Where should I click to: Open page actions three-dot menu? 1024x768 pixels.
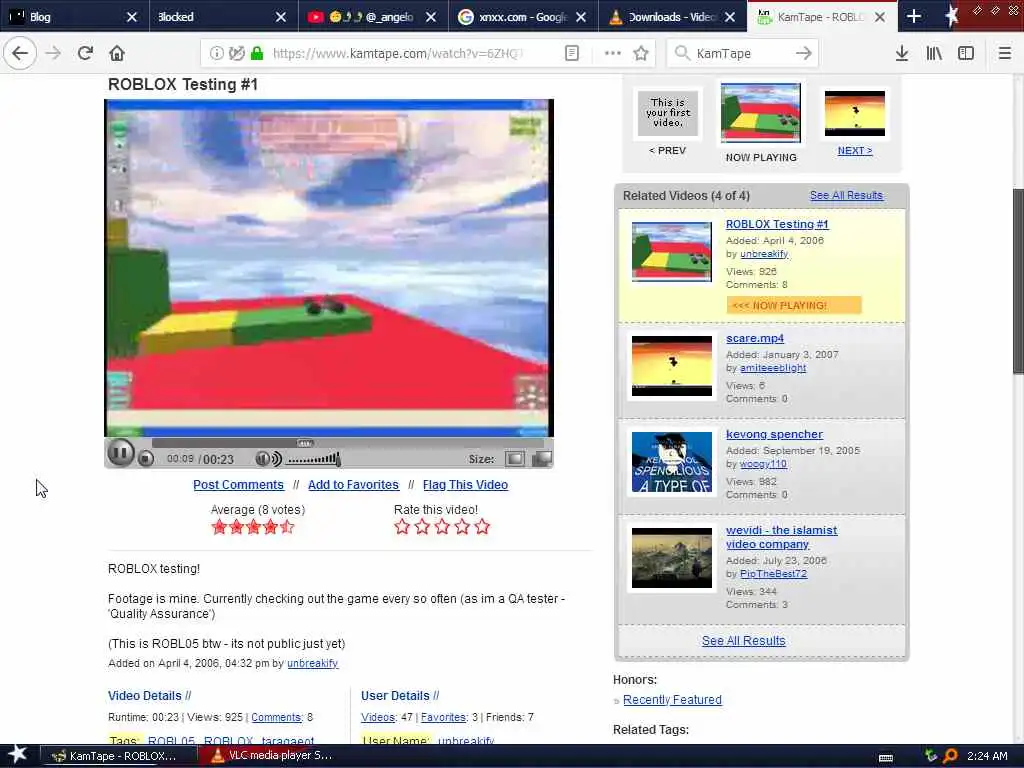(613, 53)
